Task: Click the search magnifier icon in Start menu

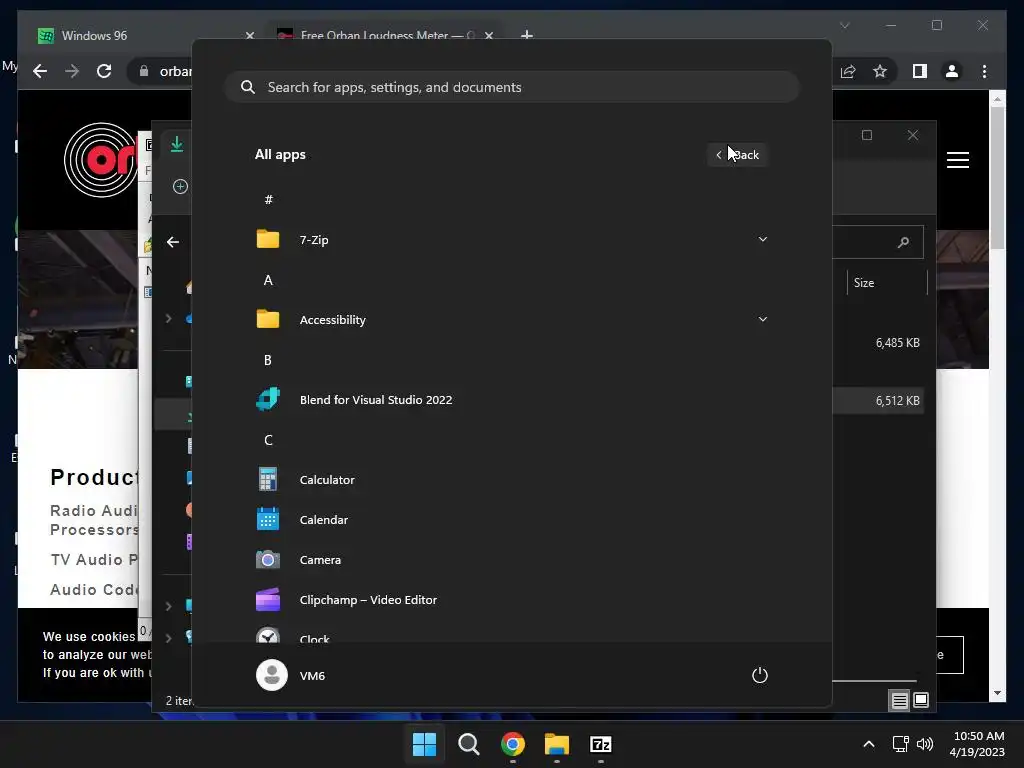Action: click(x=248, y=87)
